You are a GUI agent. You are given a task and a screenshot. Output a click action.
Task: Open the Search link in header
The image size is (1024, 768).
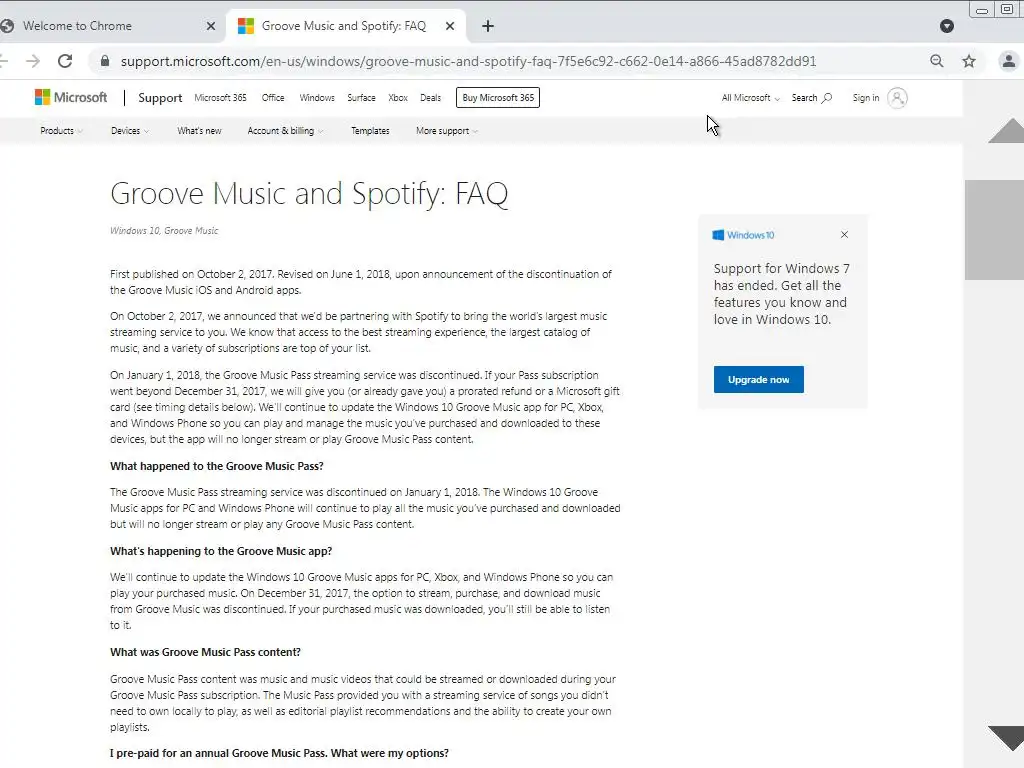pos(811,98)
